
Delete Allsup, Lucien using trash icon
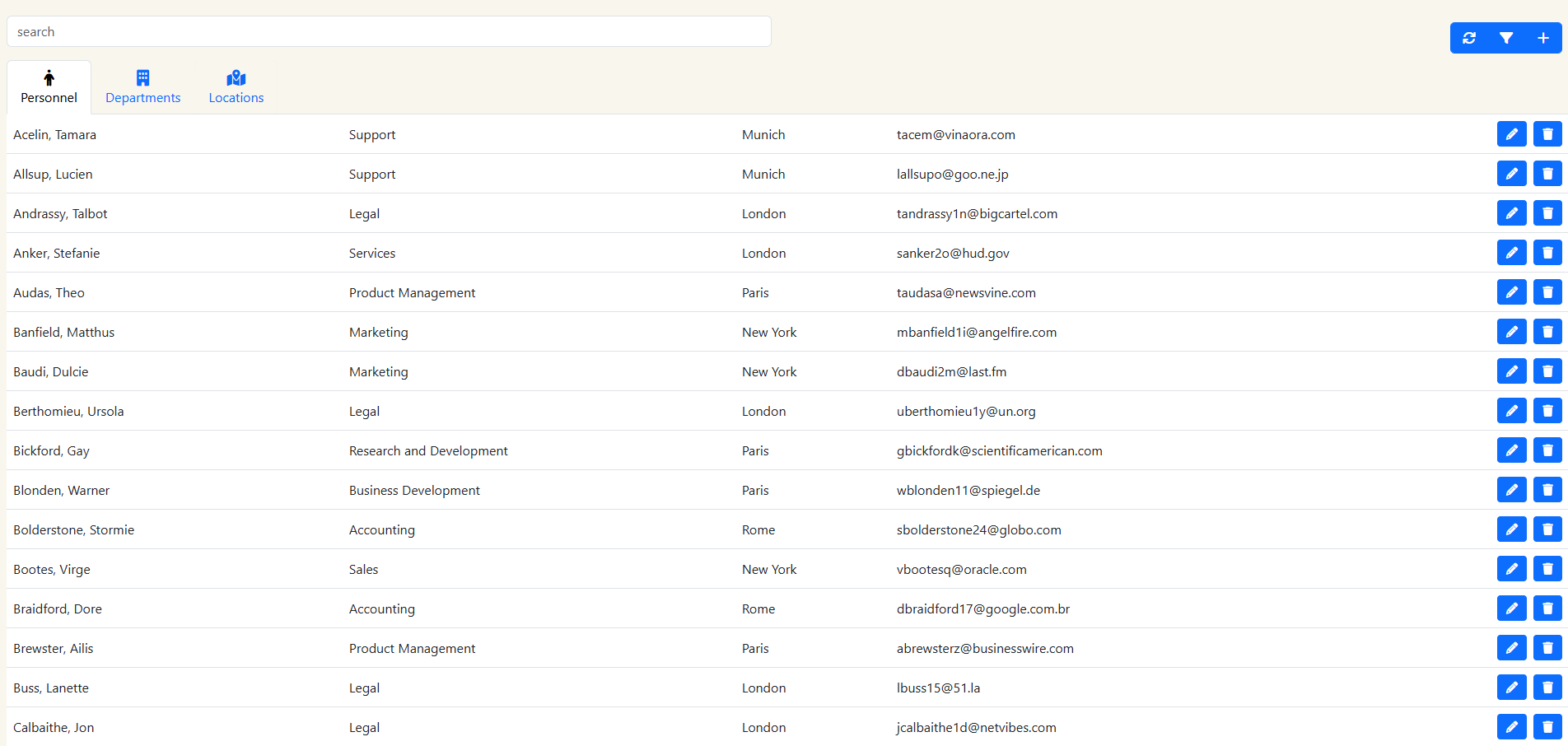[x=1547, y=174]
